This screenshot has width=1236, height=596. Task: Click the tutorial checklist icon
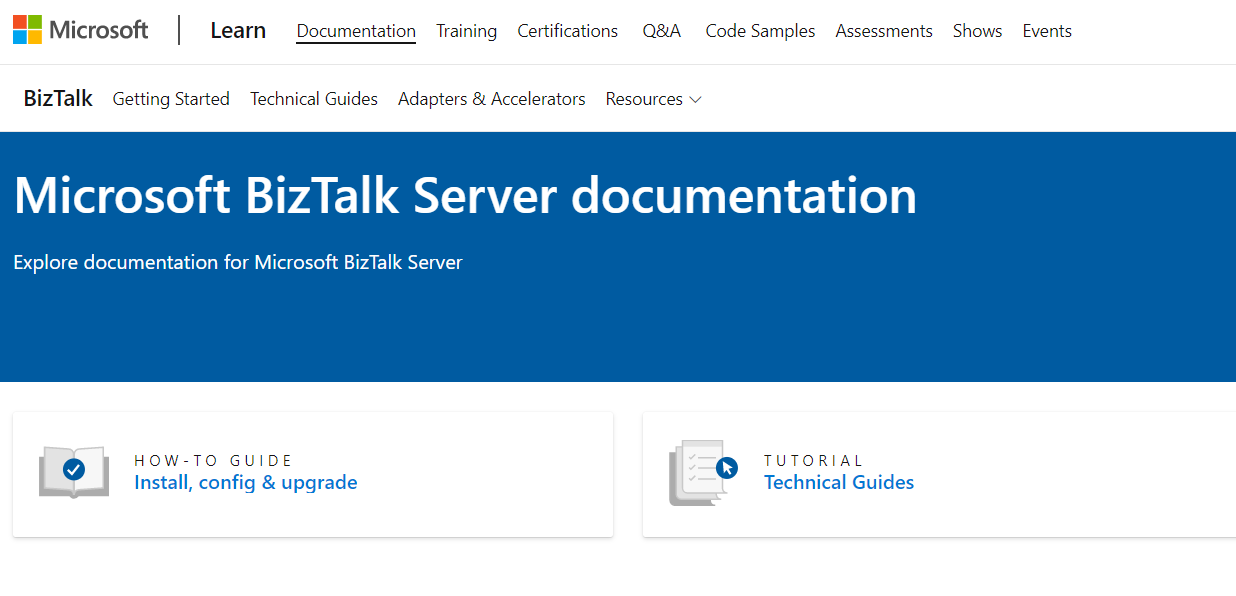click(x=703, y=473)
